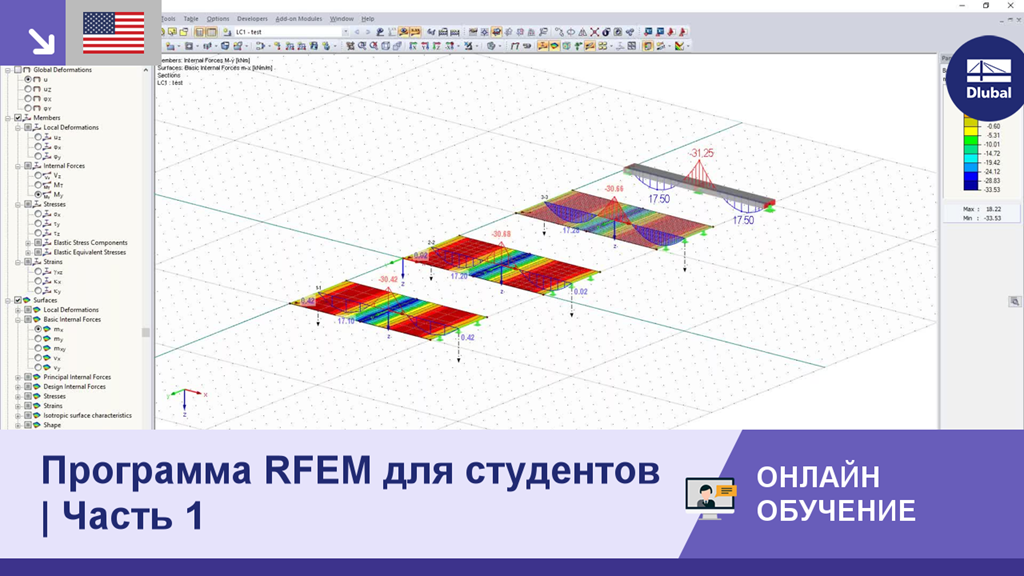This screenshot has width=1024, height=576.
Task: Click the magnifier button at right panel edge
Action: [1014, 301]
